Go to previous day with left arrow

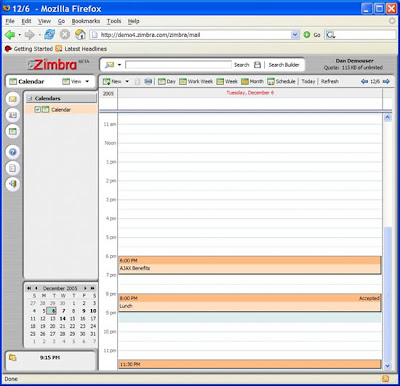click(x=364, y=81)
